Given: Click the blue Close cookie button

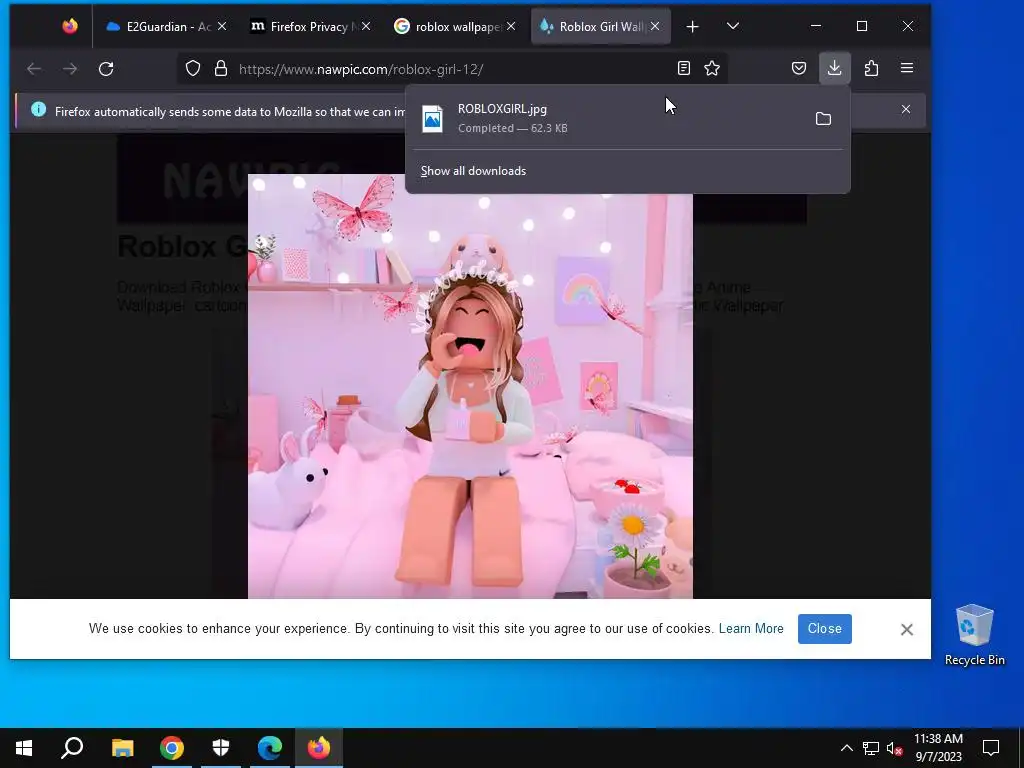Looking at the screenshot, I should (825, 628).
